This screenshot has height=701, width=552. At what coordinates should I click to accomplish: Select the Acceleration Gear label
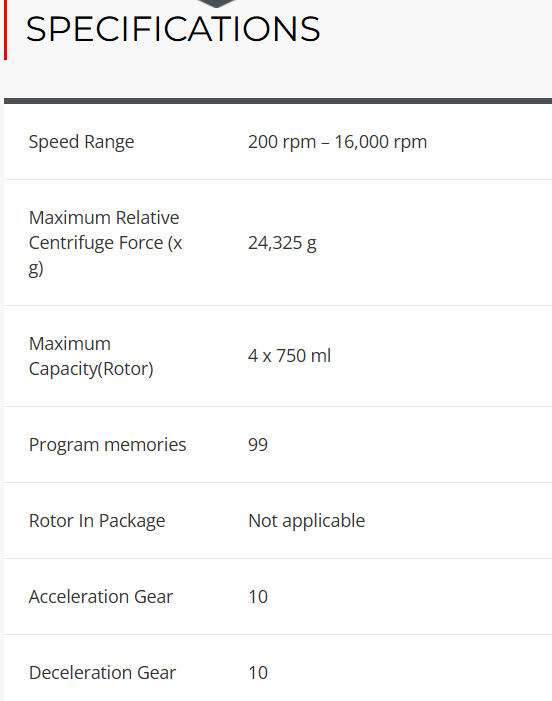coord(101,597)
